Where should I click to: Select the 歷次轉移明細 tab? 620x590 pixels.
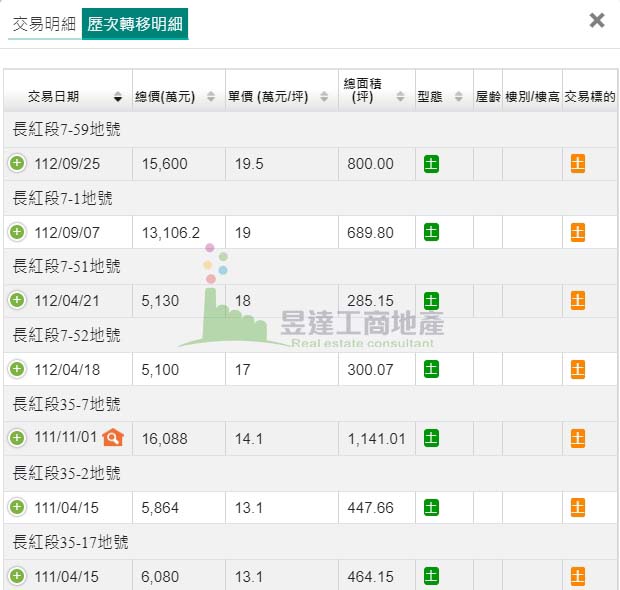[134, 24]
